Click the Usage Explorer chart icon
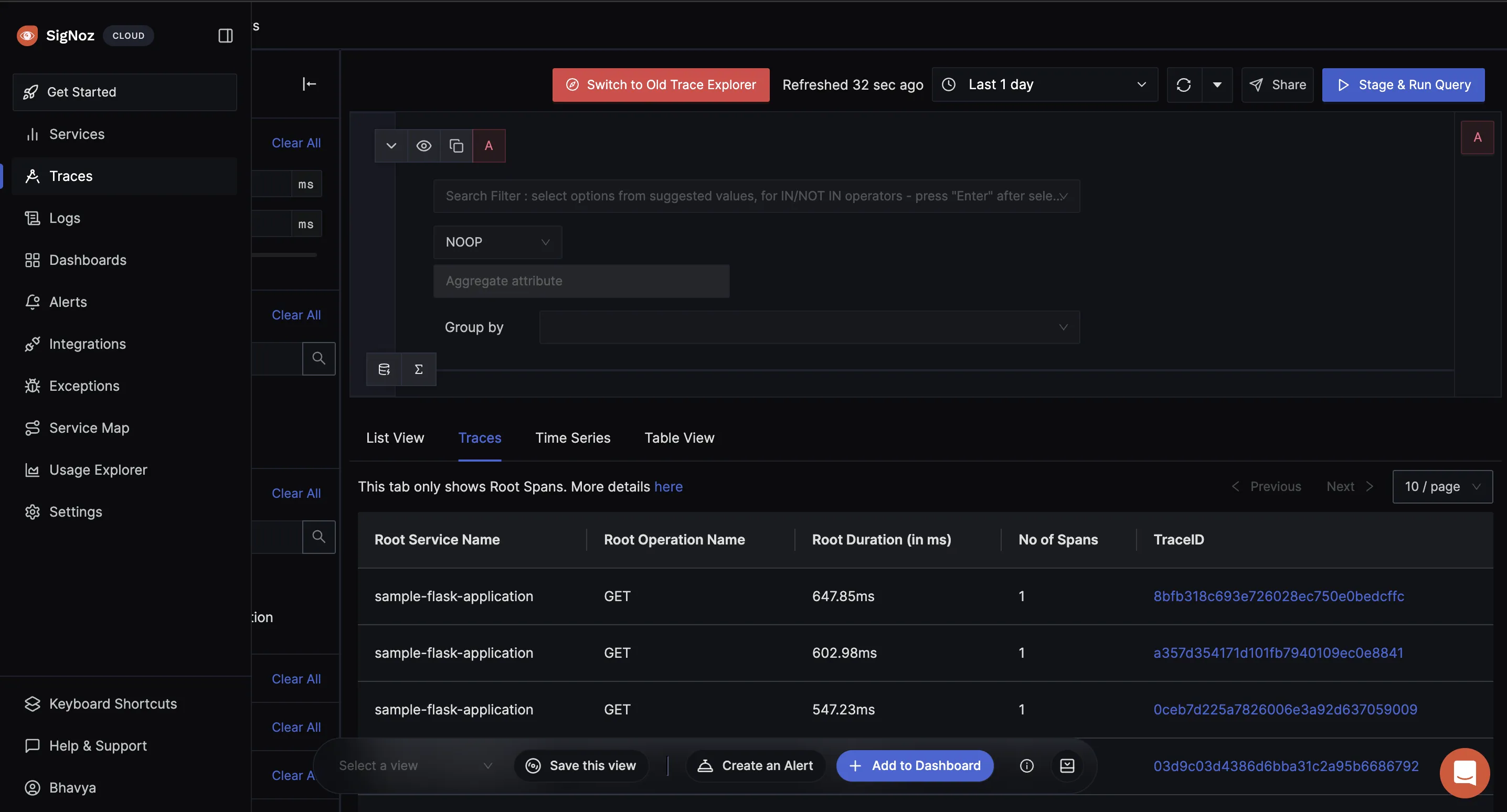 pos(32,470)
